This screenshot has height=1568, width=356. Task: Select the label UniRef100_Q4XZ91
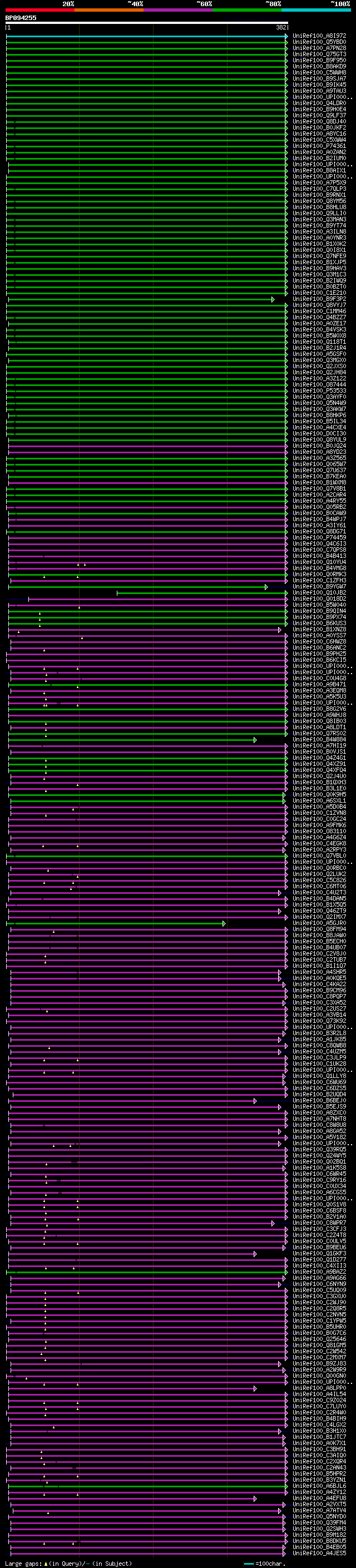coord(319,764)
